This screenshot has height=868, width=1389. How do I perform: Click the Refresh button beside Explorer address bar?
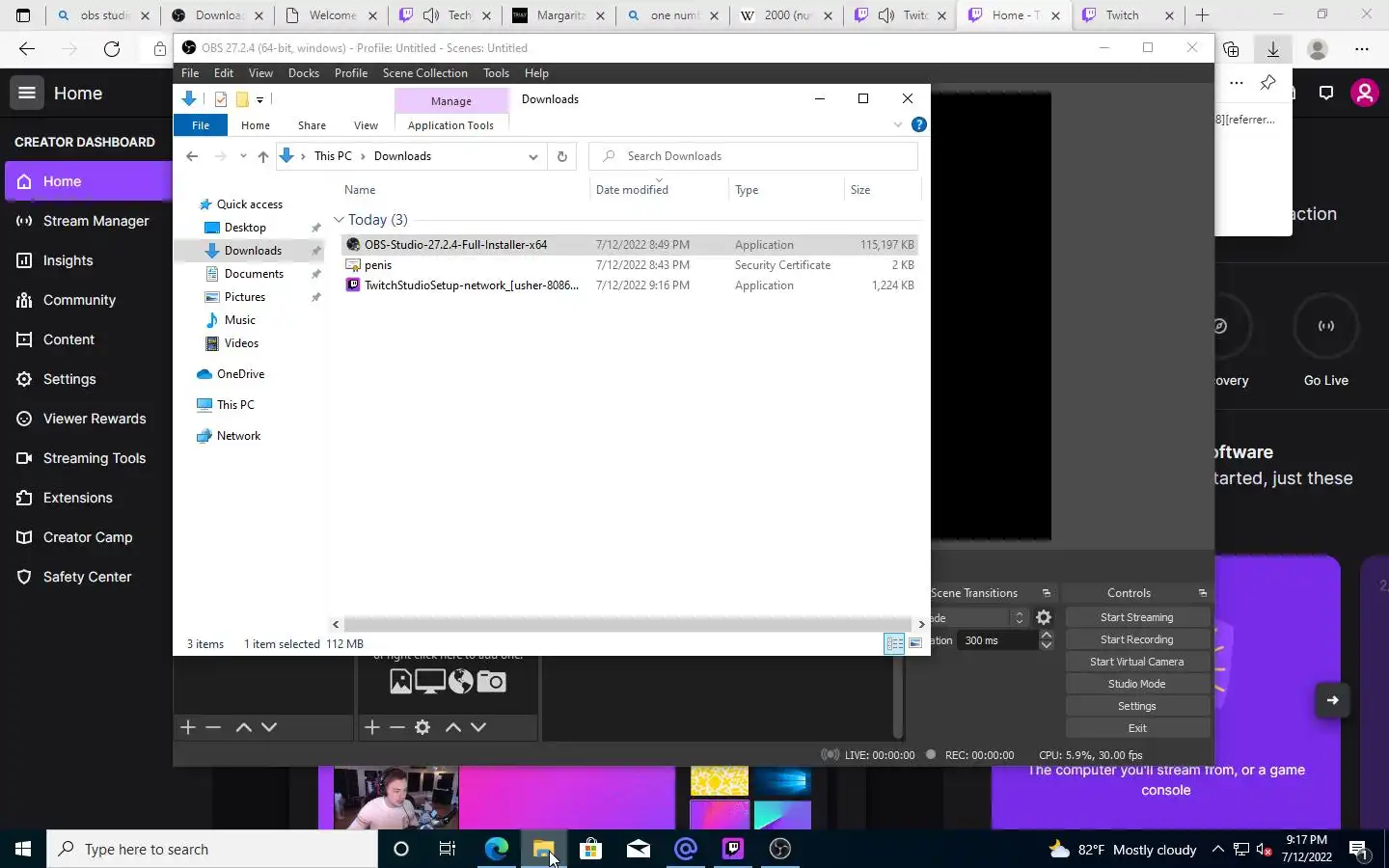click(562, 156)
